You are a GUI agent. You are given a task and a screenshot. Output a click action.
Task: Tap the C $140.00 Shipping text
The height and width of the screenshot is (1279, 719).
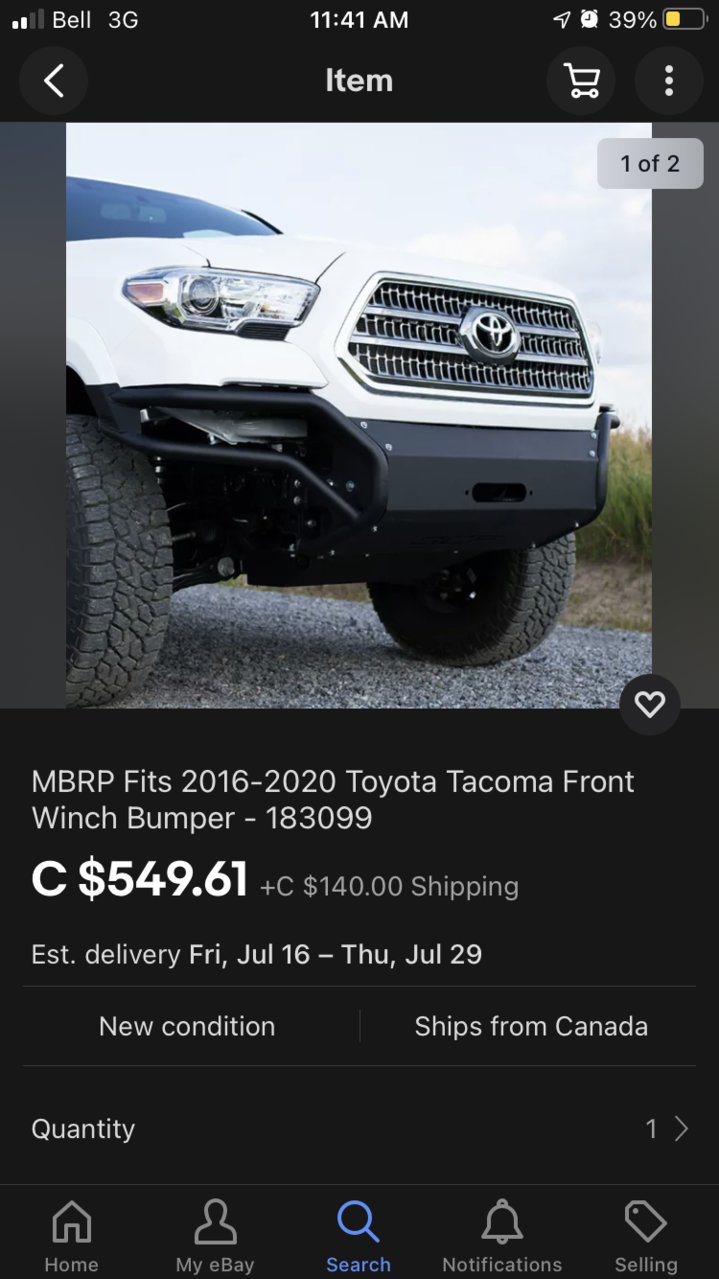pos(389,886)
